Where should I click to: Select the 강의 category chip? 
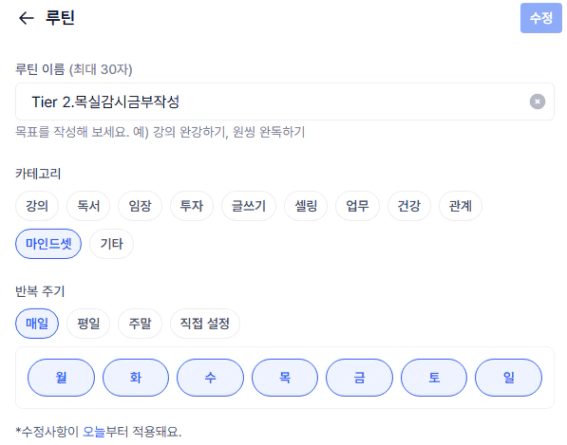click(x=37, y=206)
